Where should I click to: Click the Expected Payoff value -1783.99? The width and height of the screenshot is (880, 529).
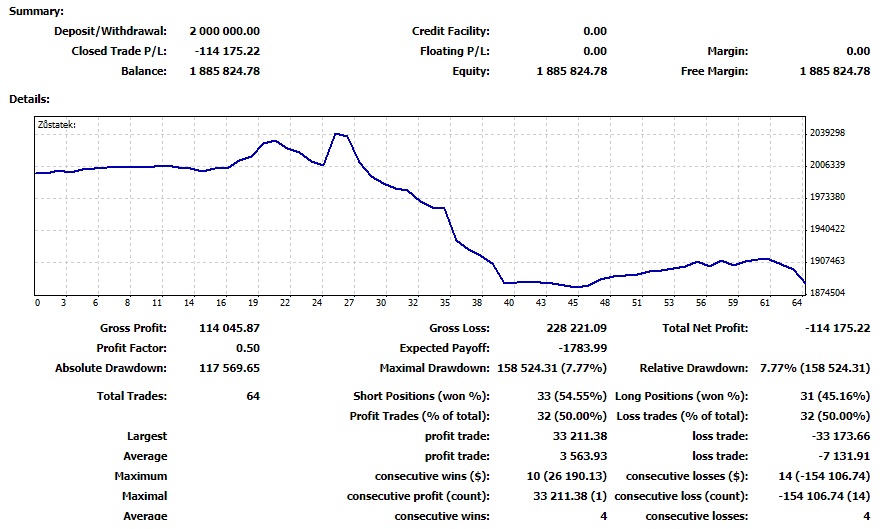point(582,348)
